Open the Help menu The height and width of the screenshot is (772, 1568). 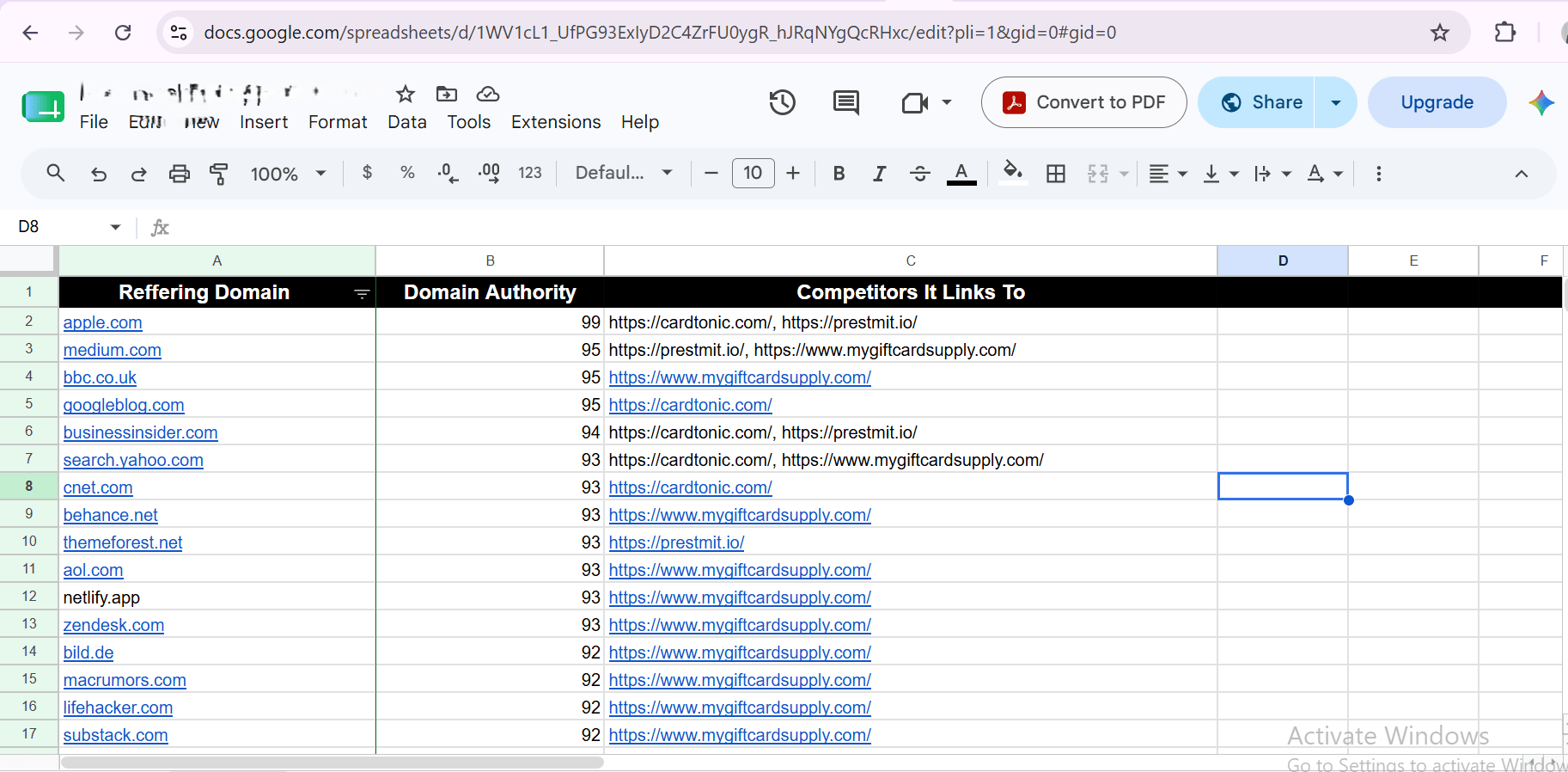coord(640,122)
